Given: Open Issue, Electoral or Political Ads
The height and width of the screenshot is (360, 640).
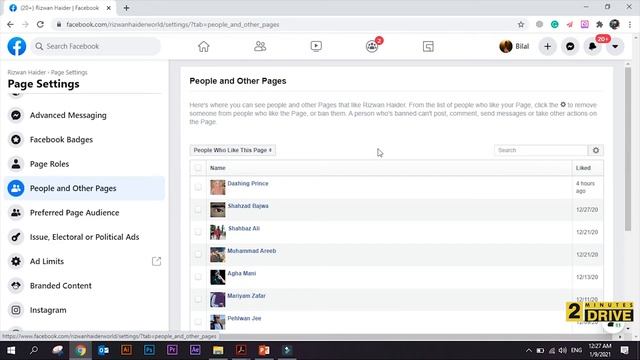Looking at the screenshot, I should pos(84,237).
